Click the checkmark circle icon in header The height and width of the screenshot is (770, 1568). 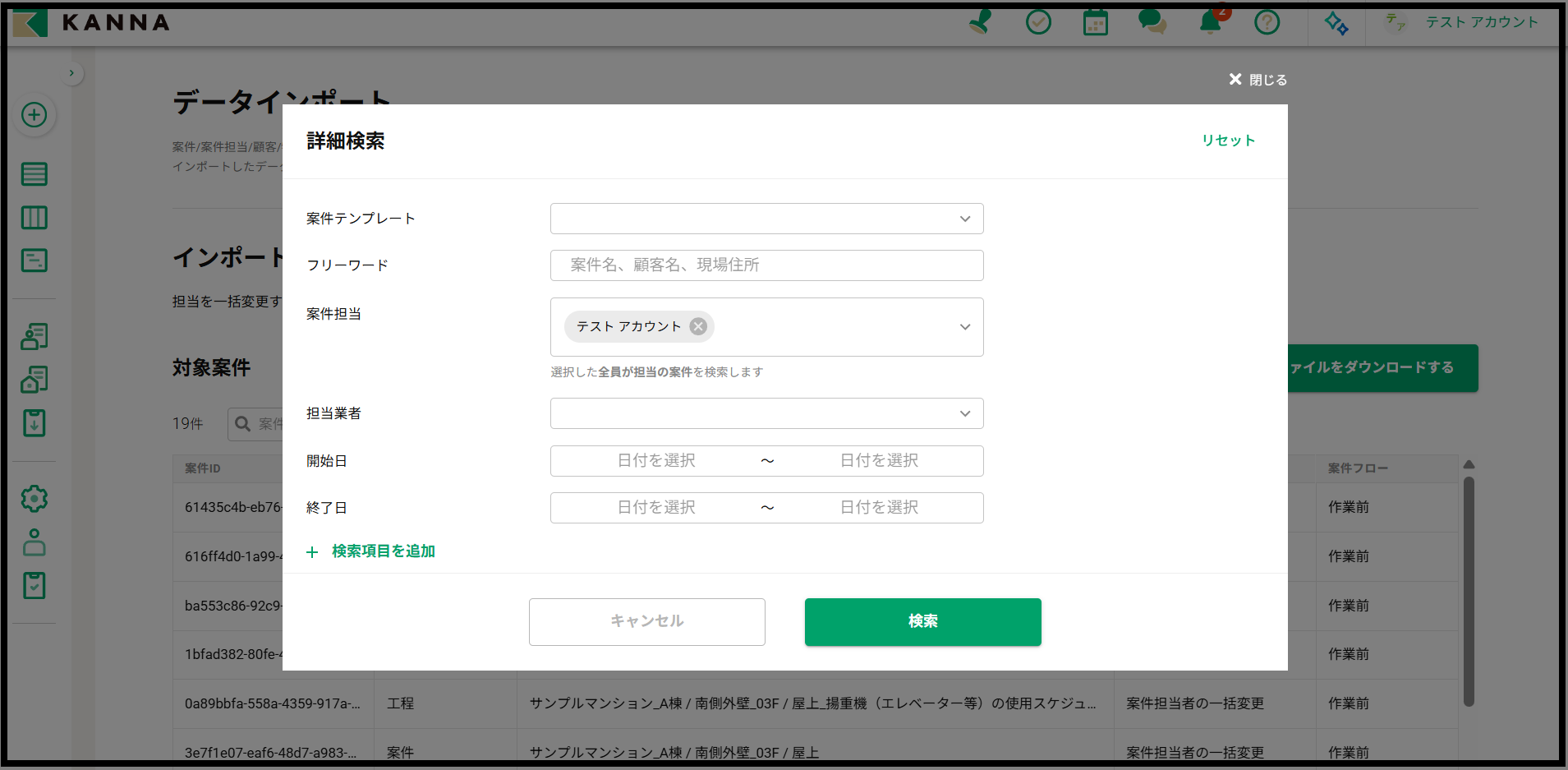(x=1038, y=22)
